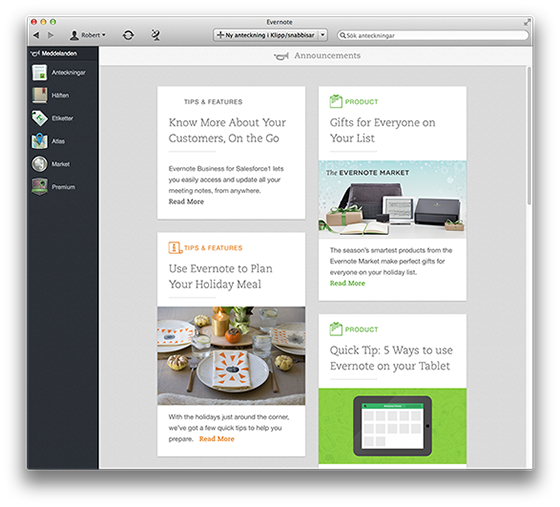Viewport: 560px width, 507px height.
Task: Click the Häften notebook icon
Action: click(x=39, y=95)
